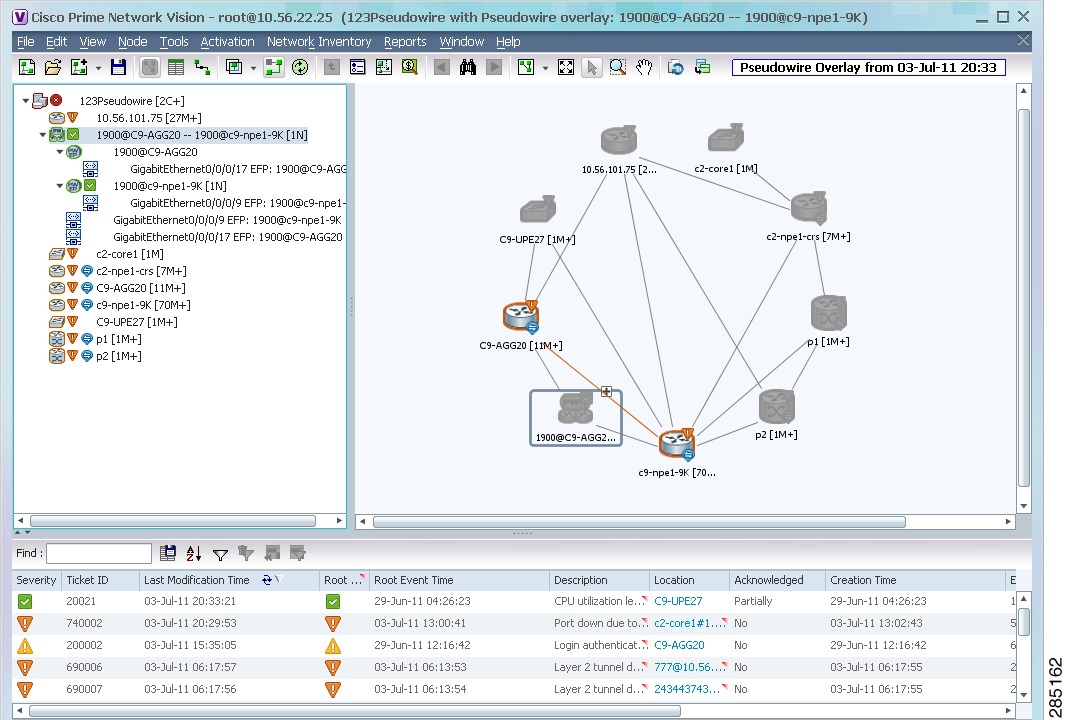1066x720 pixels.
Task: Select the c2-npe1-crs router icon on the map
Action: [x=809, y=207]
